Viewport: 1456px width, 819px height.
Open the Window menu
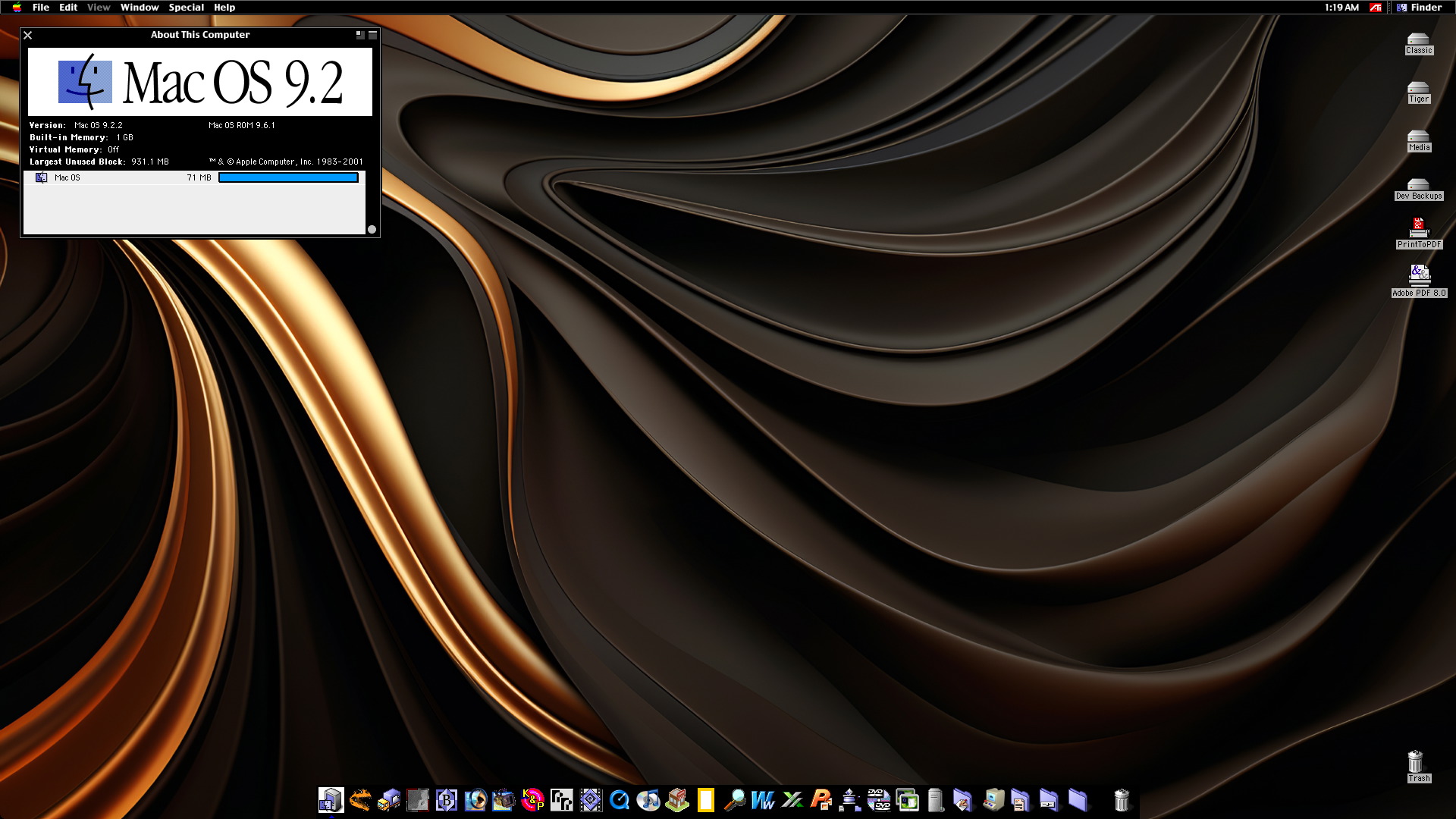140,8
